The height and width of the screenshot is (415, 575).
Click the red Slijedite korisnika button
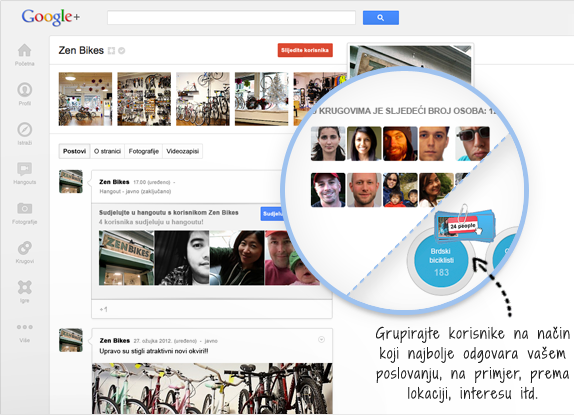[305, 50]
